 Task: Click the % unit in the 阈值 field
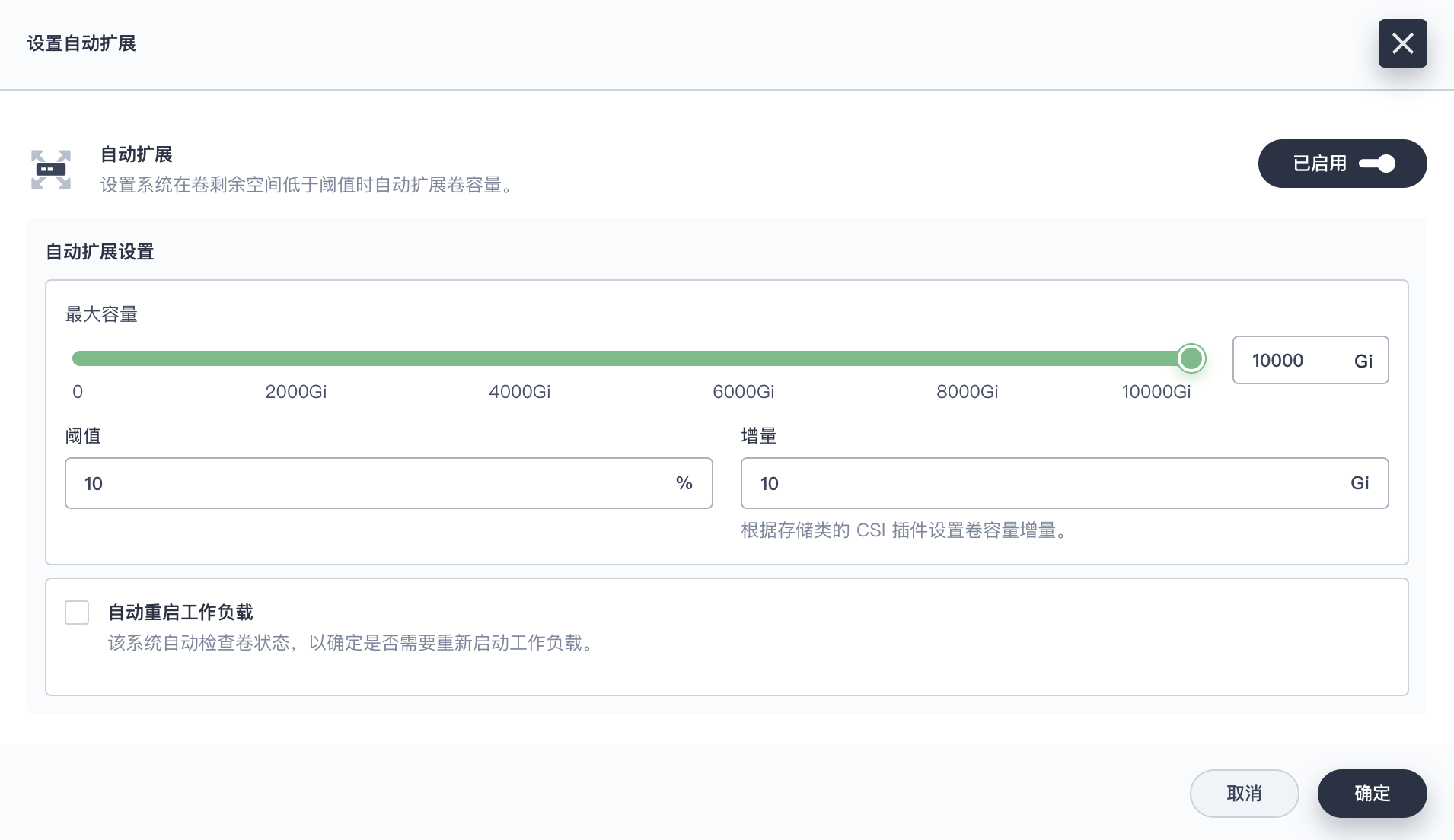click(x=684, y=484)
